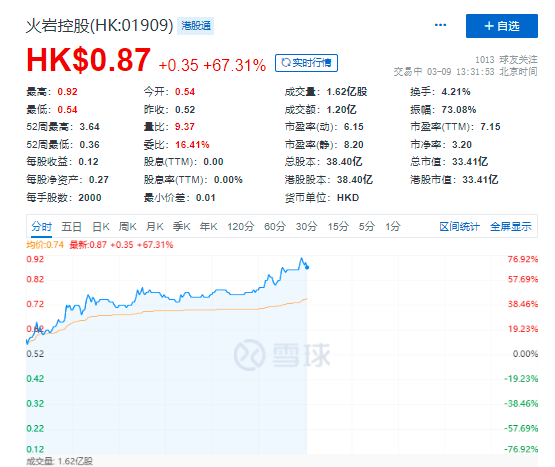Screen dimensions: 555x467
Task: Click the 昨收 value 0.52
Action: pyautogui.click(x=185, y=109)
